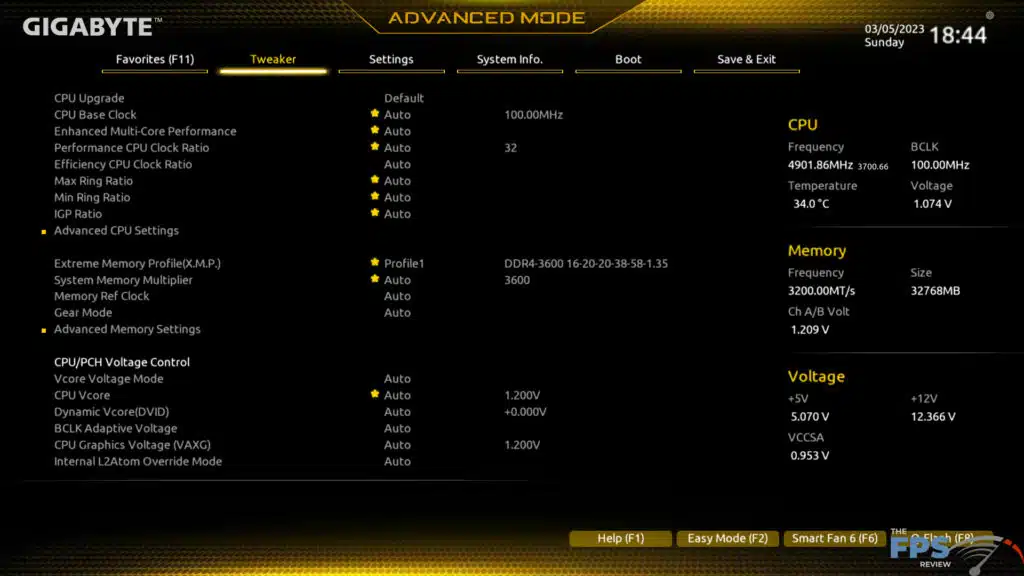Click the 3200.00MT/s memory frequency reading

pos(821,291)
